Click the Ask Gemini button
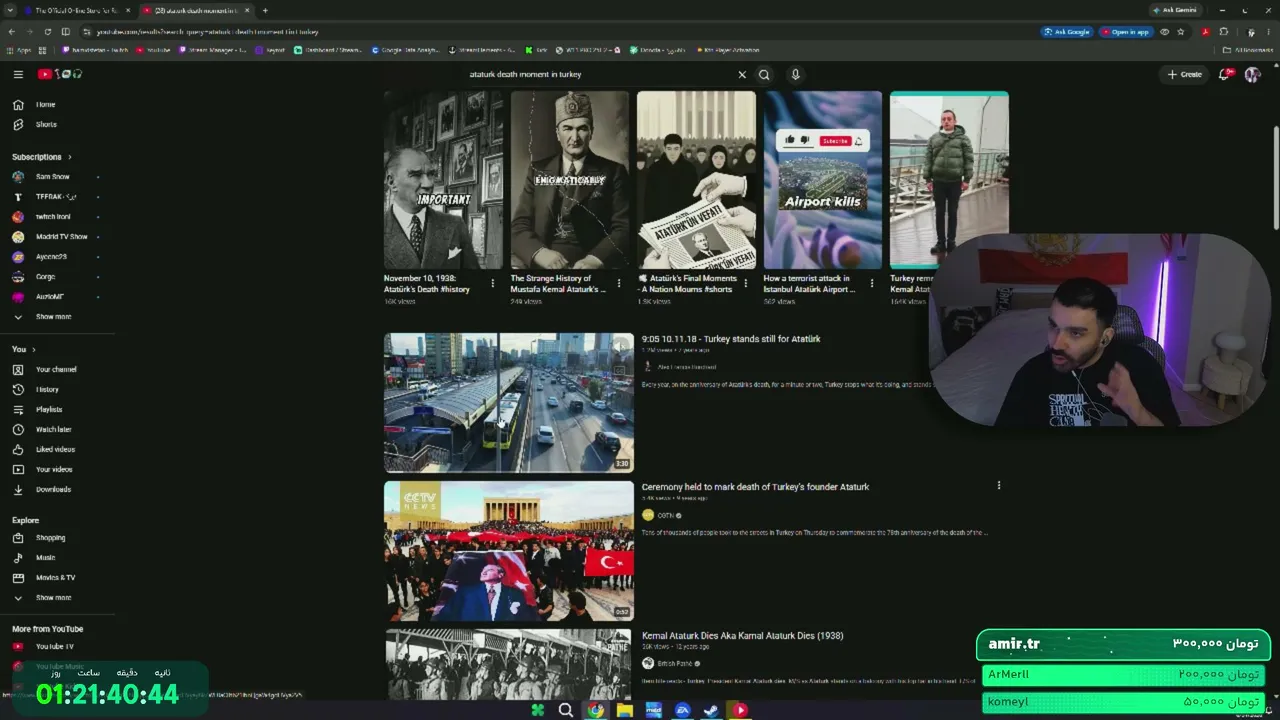Viewport: 1280px width, 720px height. click(x=1175, y=10)
